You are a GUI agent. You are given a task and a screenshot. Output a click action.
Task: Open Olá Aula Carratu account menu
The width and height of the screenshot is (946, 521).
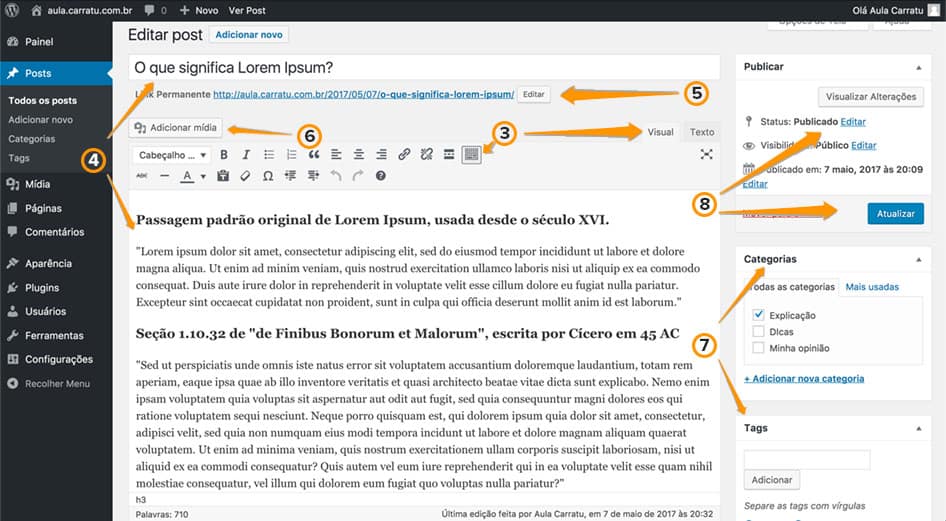pos(895,10)
